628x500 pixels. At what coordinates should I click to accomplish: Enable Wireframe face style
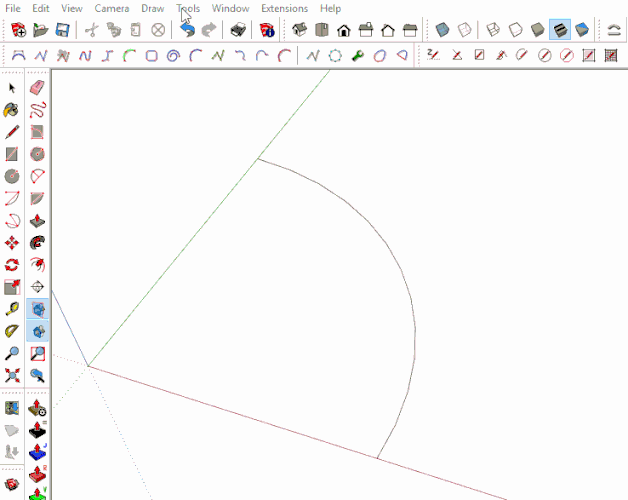(493, 30)
